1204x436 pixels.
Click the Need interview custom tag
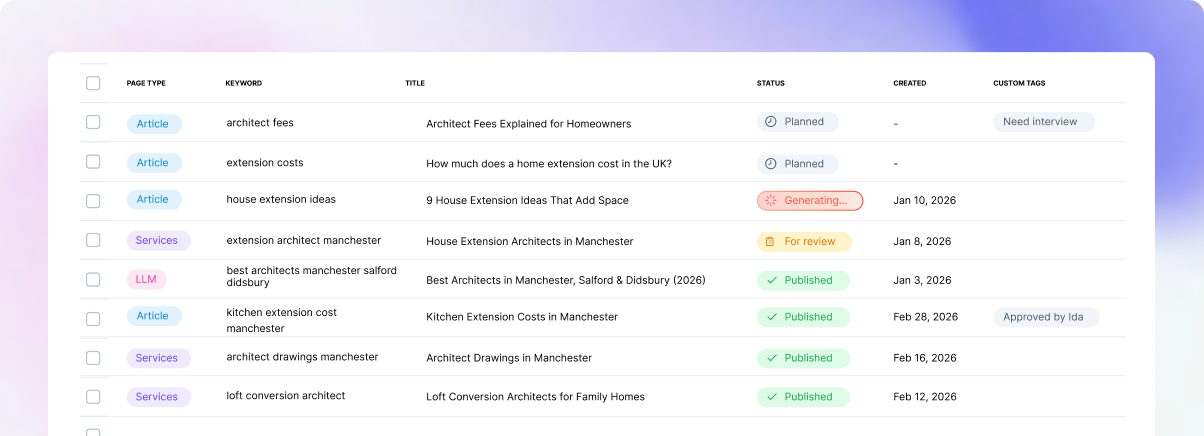coord(1044,122)
